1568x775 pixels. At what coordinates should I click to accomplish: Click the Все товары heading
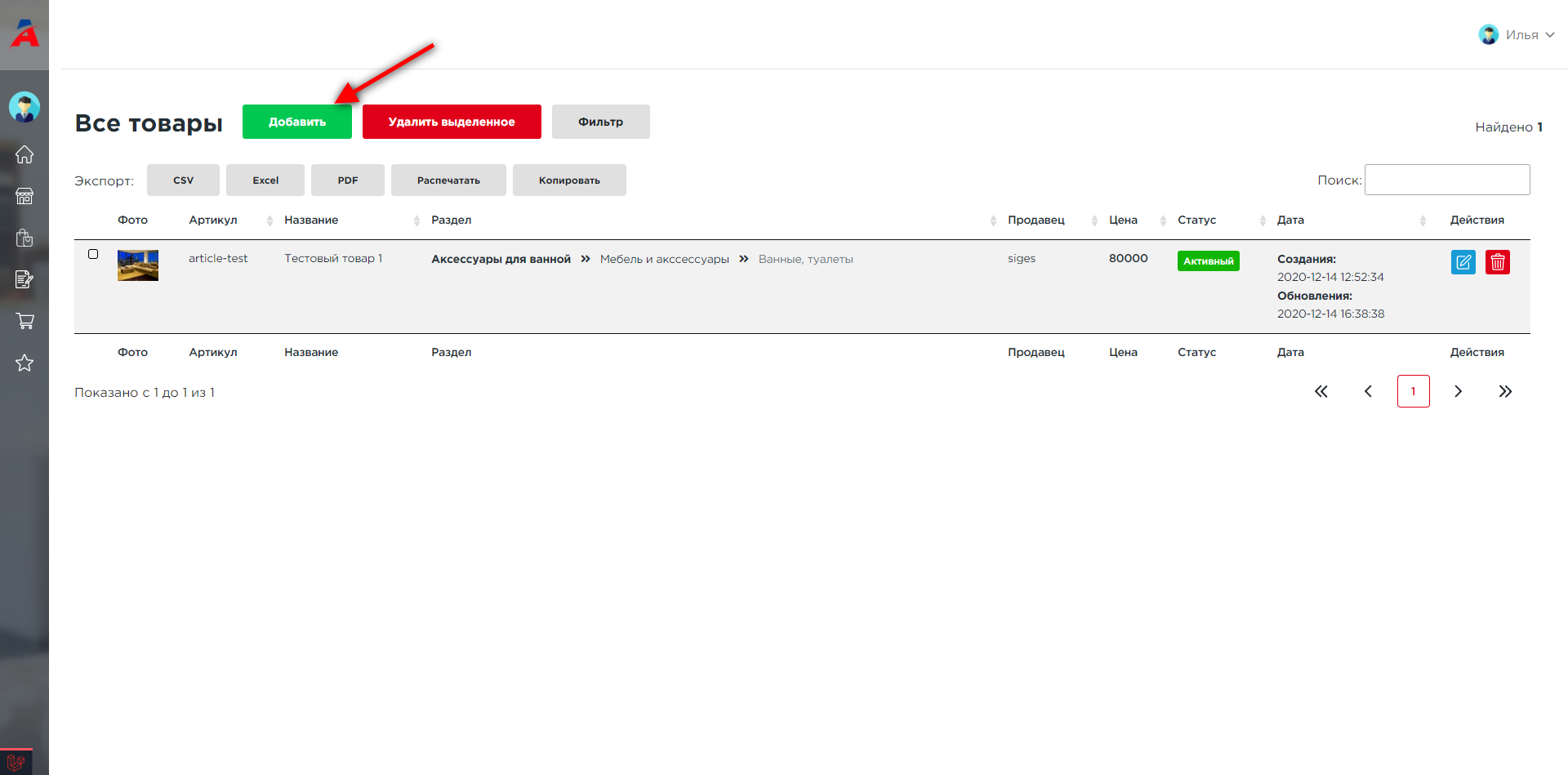click(x=149, y=122)
